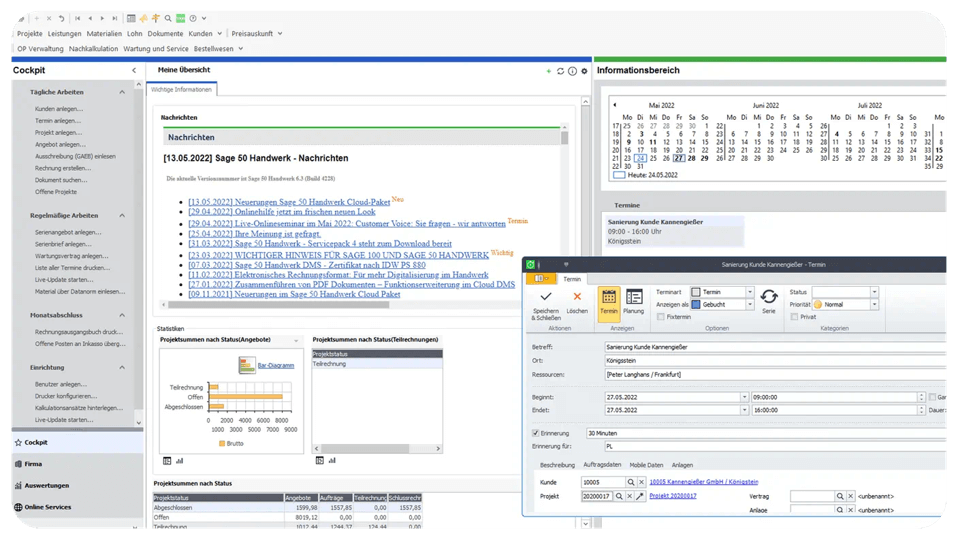The image size is (958, 540).
Task: Go to previous record toolbar arrow
Action: pyautogui.click(x=90, y=18)
